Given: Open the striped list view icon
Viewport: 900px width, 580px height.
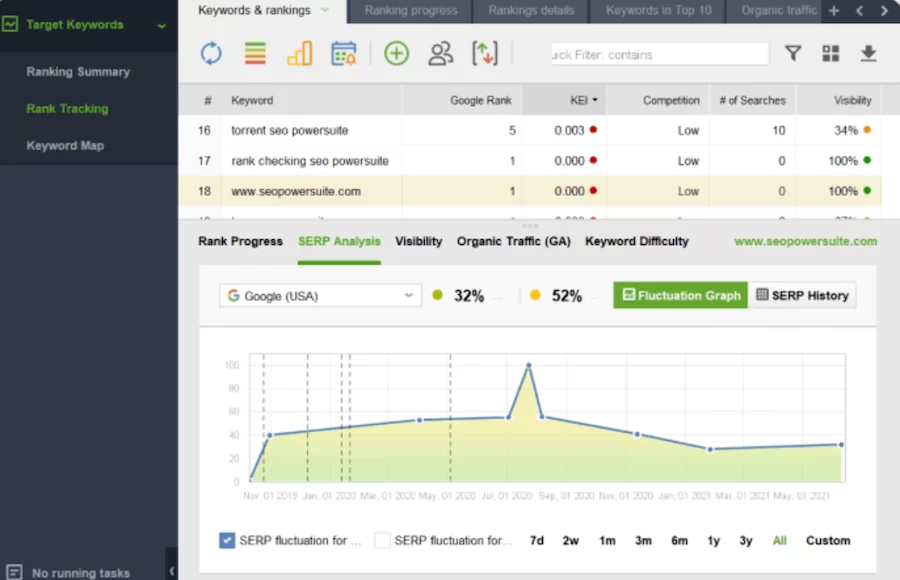Looking at the screenshot, I should pyautogui.click(x=255, y=53).
